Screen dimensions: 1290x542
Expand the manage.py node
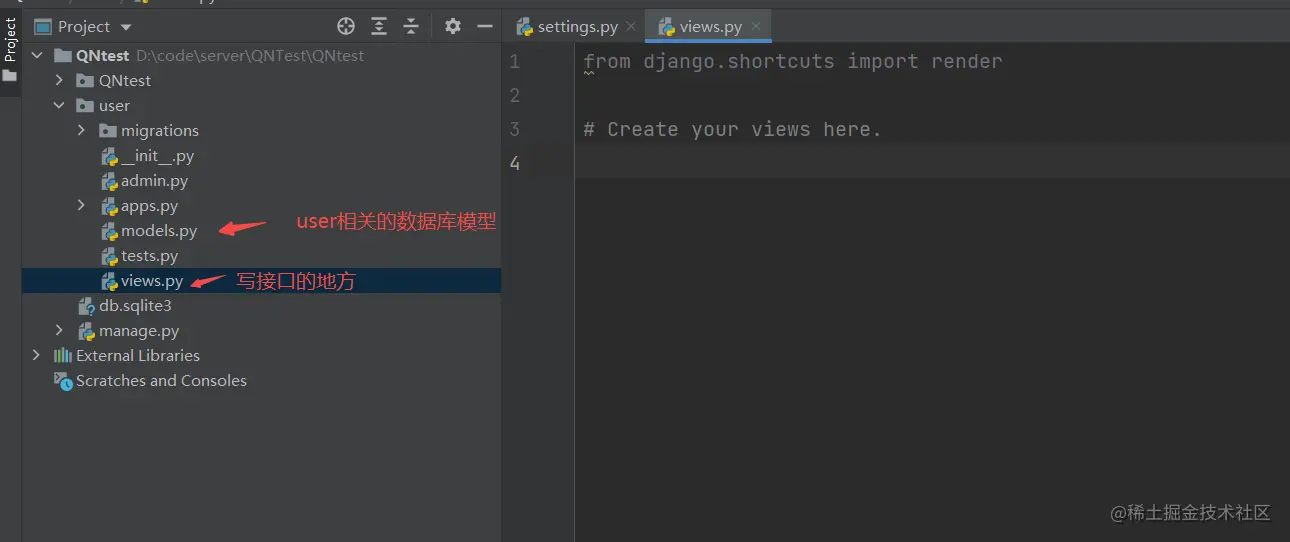coord(59,331)
